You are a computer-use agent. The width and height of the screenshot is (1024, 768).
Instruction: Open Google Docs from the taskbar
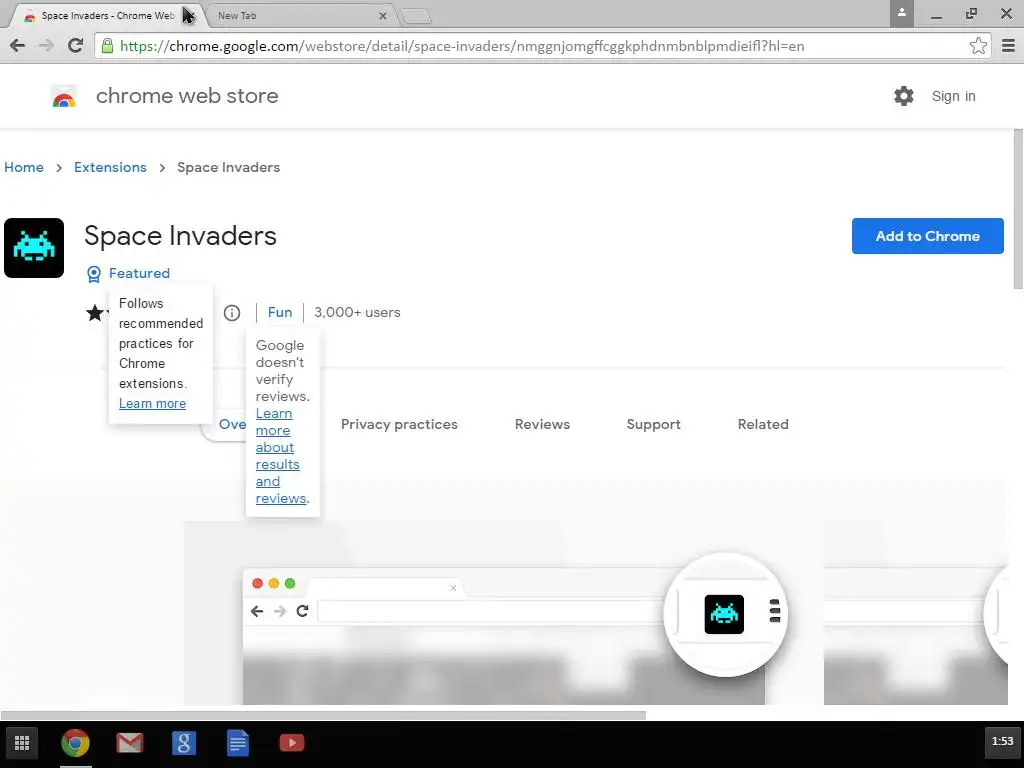(238, 743)
